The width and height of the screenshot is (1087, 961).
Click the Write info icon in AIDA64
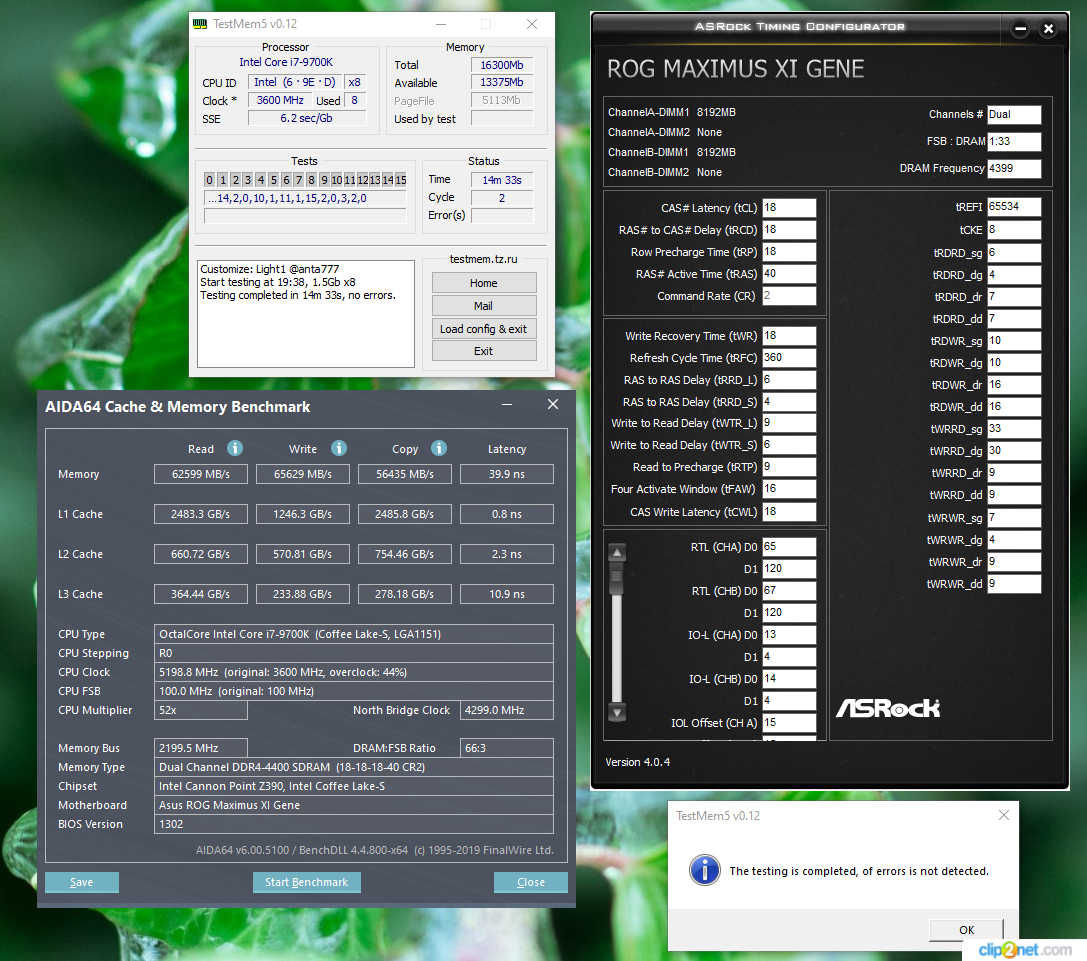[x=338, y=448]
